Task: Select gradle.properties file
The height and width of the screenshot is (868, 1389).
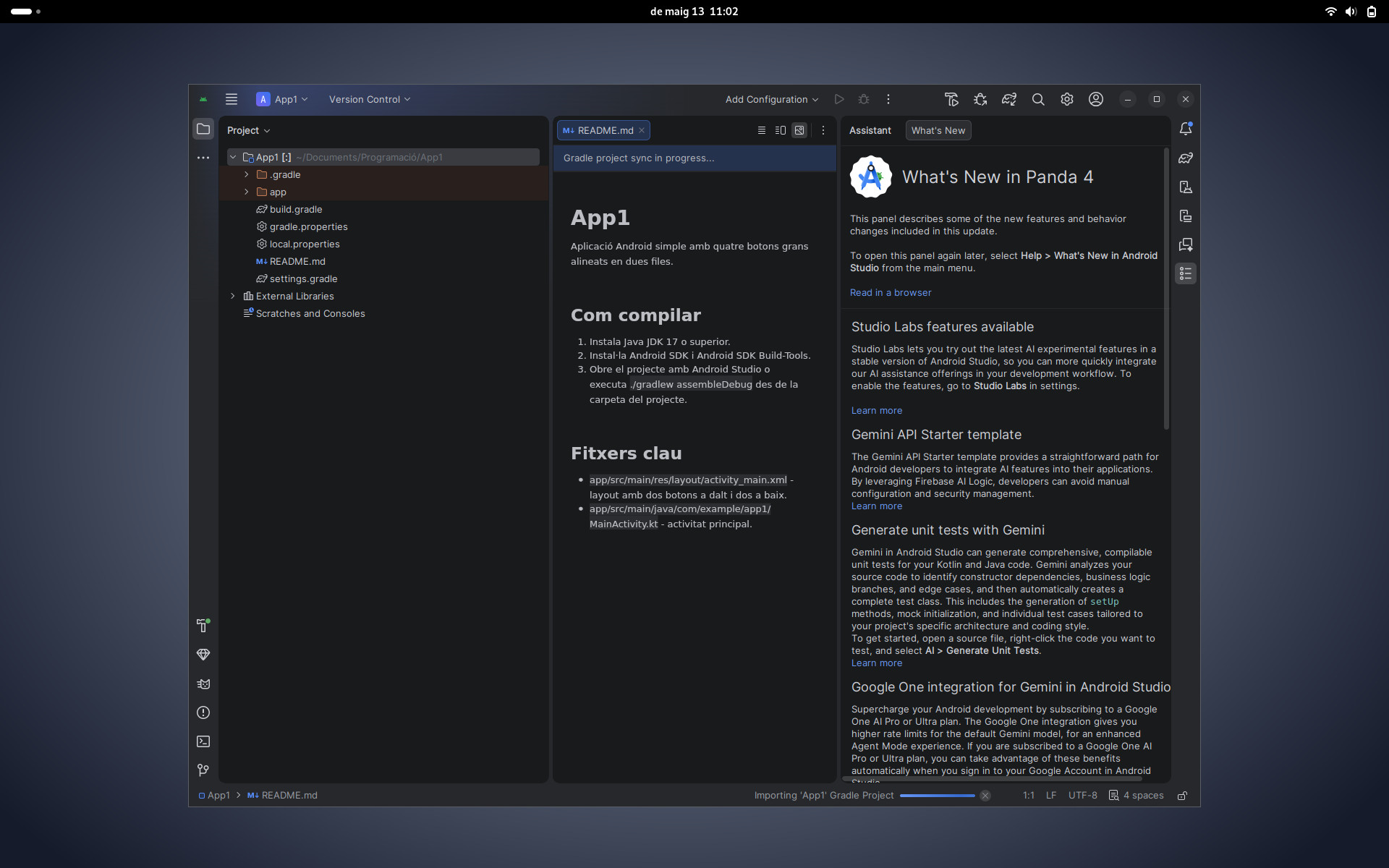Action: pyautogui.click(x=302, y=226)
